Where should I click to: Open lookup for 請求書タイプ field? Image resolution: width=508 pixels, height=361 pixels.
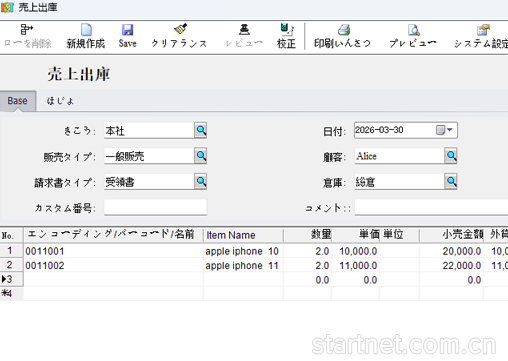[201, 181]
